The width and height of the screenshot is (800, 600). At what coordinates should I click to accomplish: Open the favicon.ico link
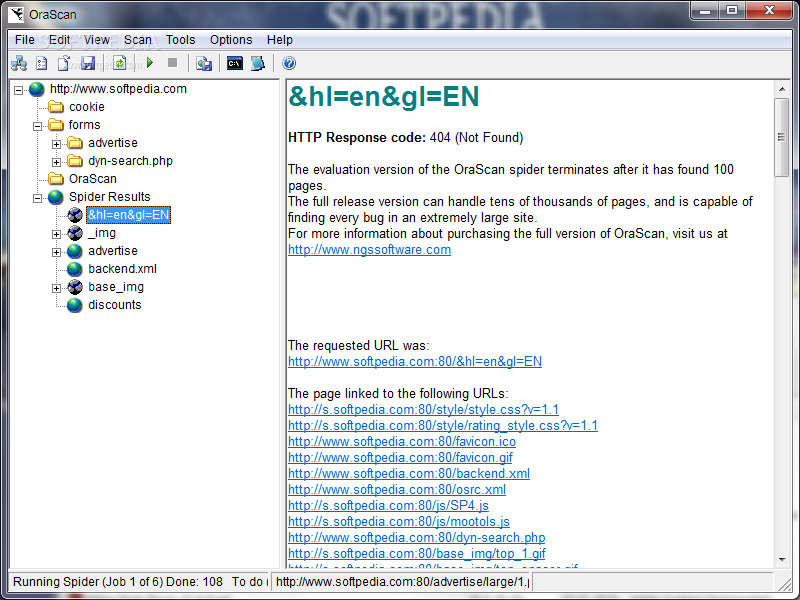(402, 442)
